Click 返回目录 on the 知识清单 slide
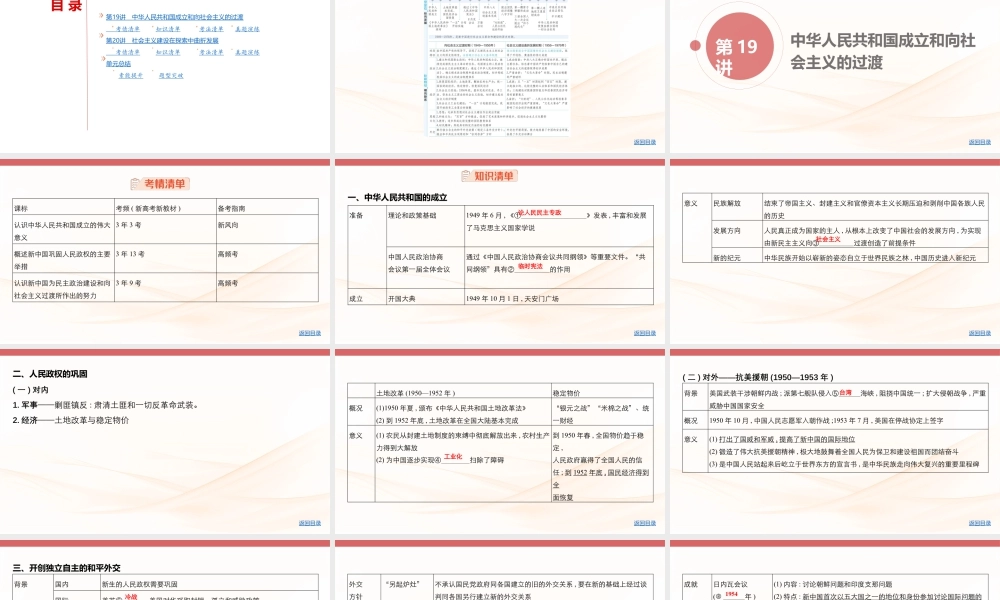1000x600 pixels. (645, 333)
